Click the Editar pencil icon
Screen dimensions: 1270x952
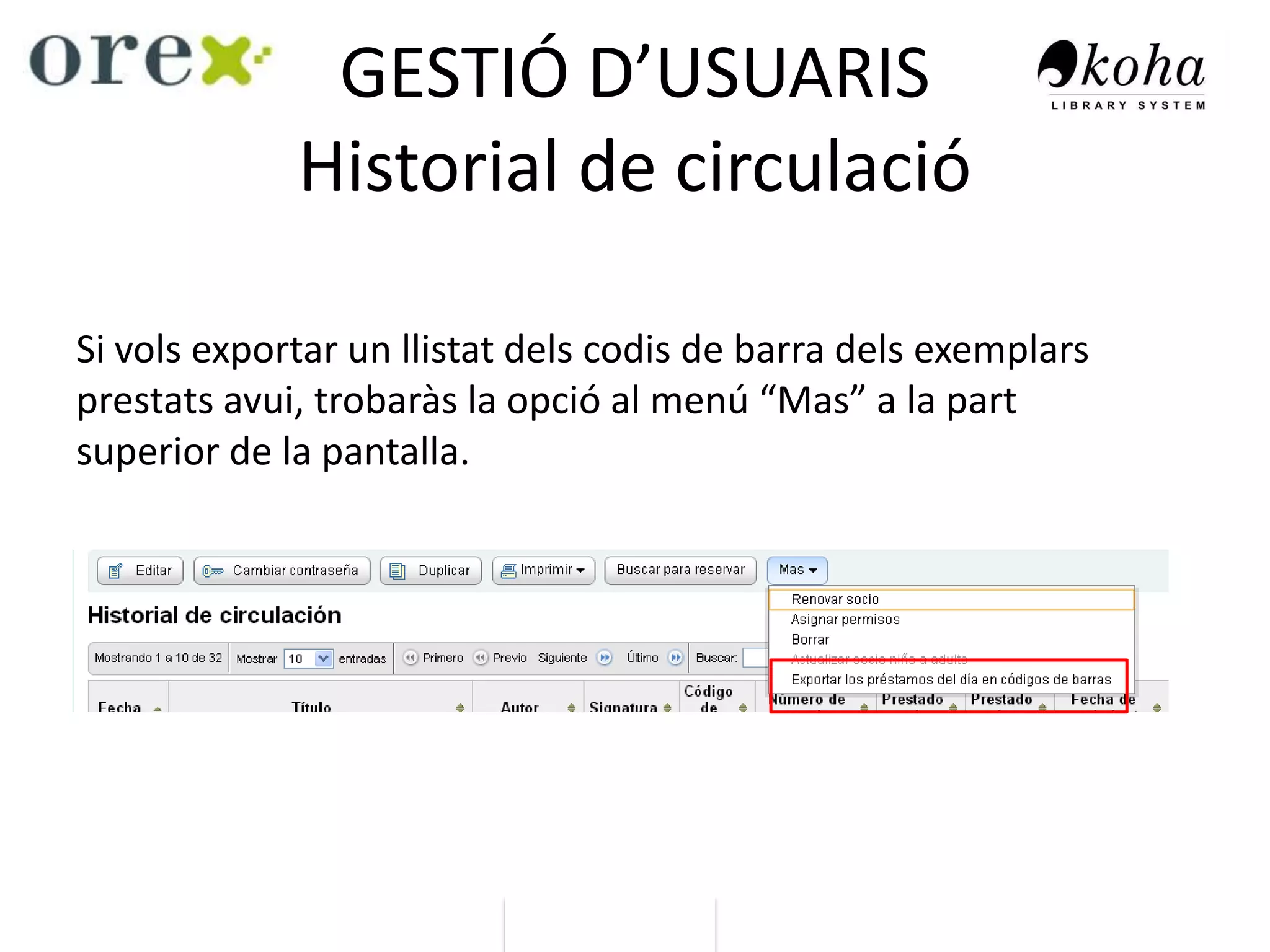pyautogui.click(x=115, y=571)
